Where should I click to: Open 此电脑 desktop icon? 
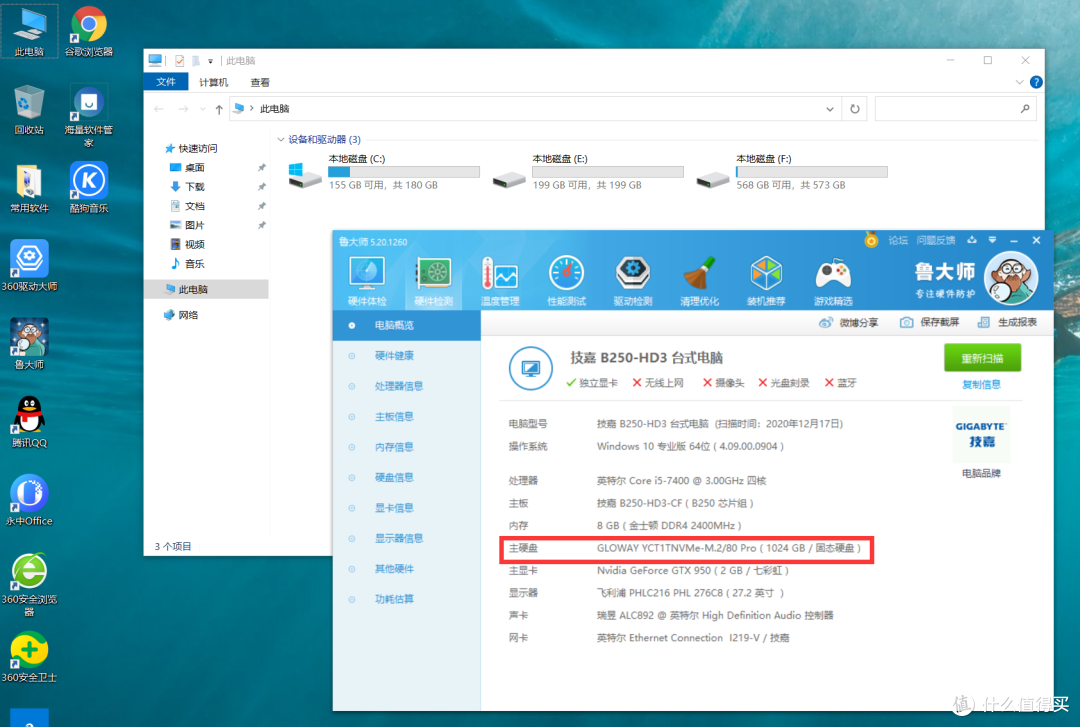pyautogui.click(x=29, y=32)
